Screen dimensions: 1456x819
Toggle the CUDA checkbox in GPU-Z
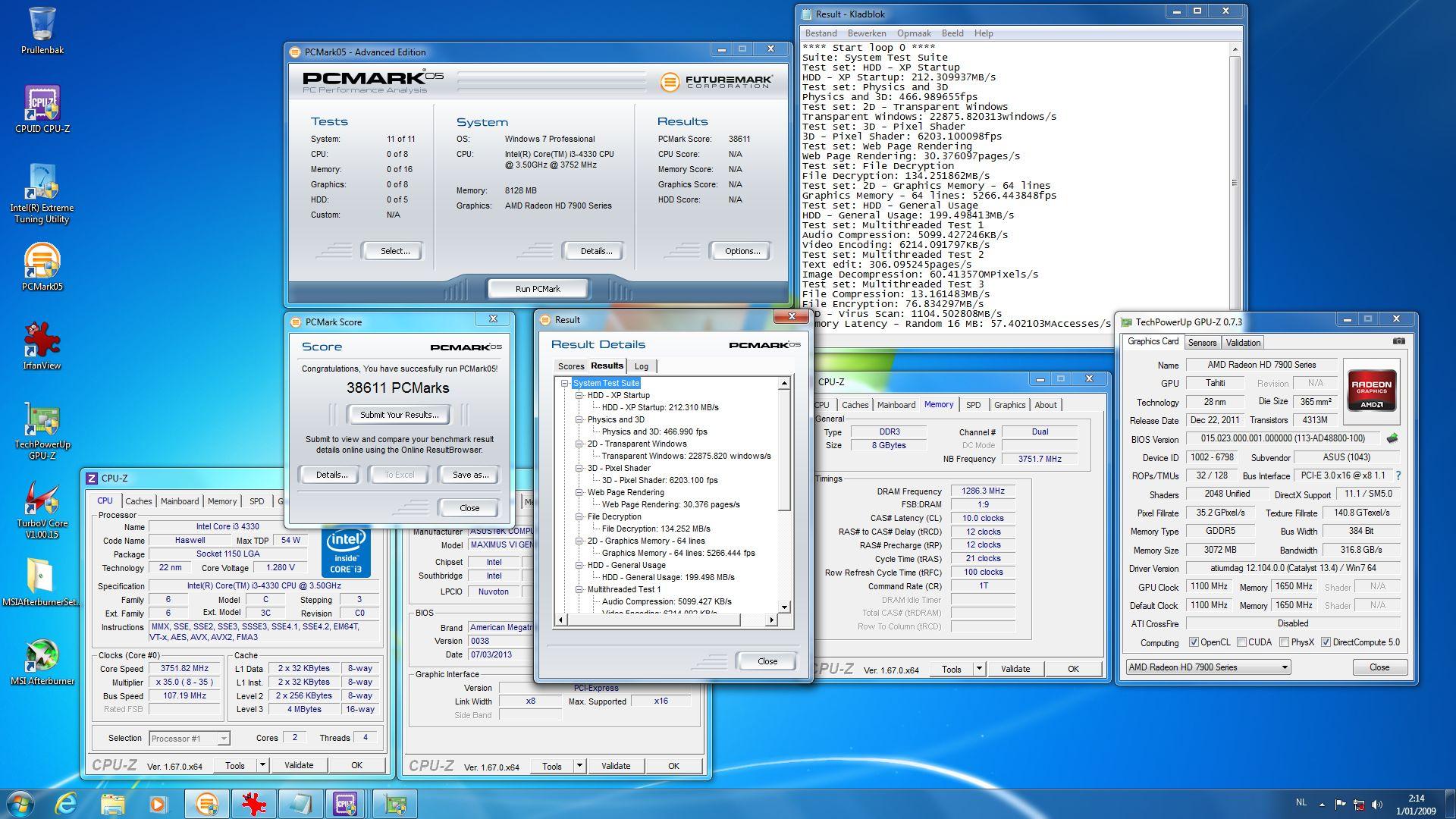(x=1241, y=642)
